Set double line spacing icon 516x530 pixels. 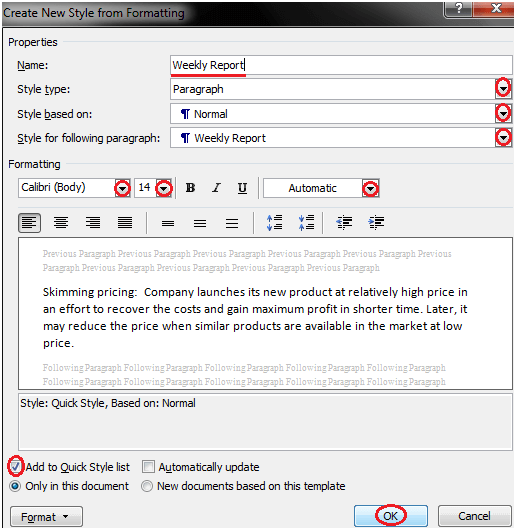(x=232, y=223)
